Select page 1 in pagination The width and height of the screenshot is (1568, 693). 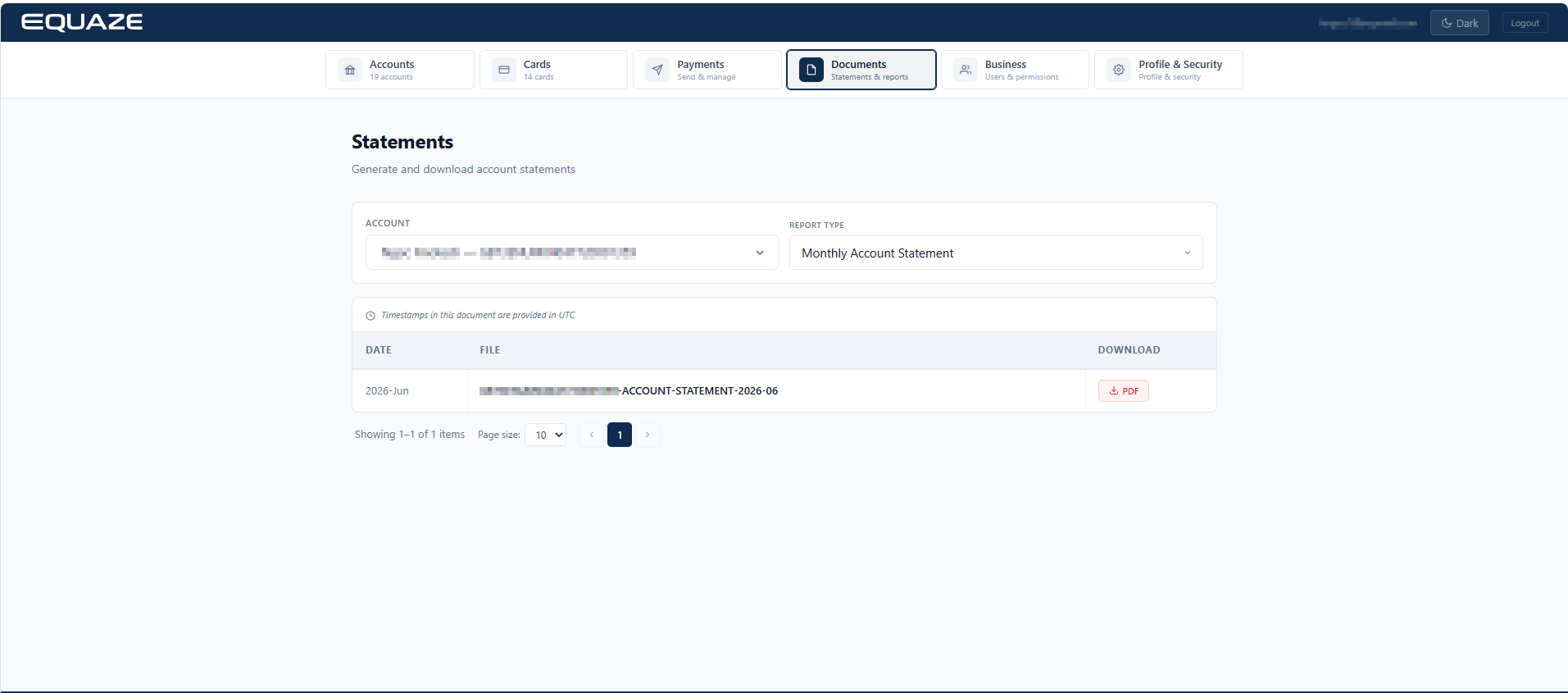tap(620, 435)
